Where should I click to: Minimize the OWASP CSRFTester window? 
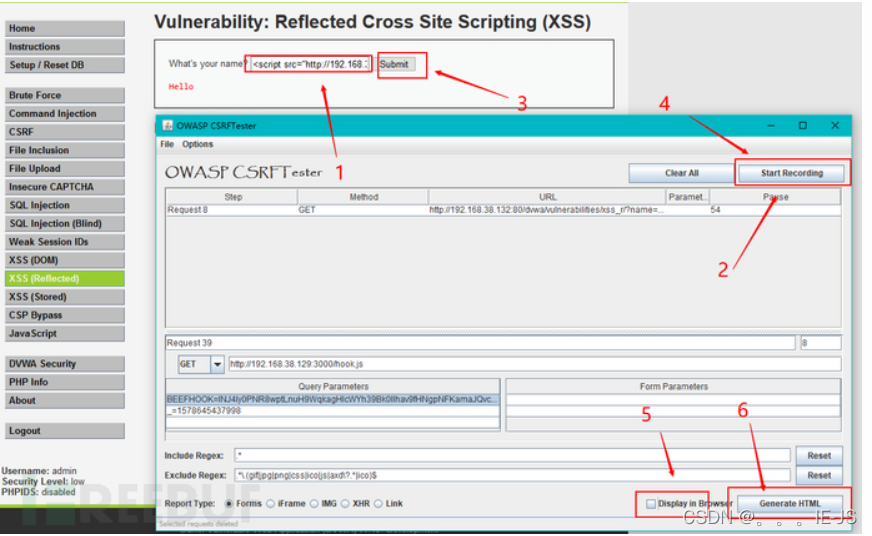pos(771,126)
